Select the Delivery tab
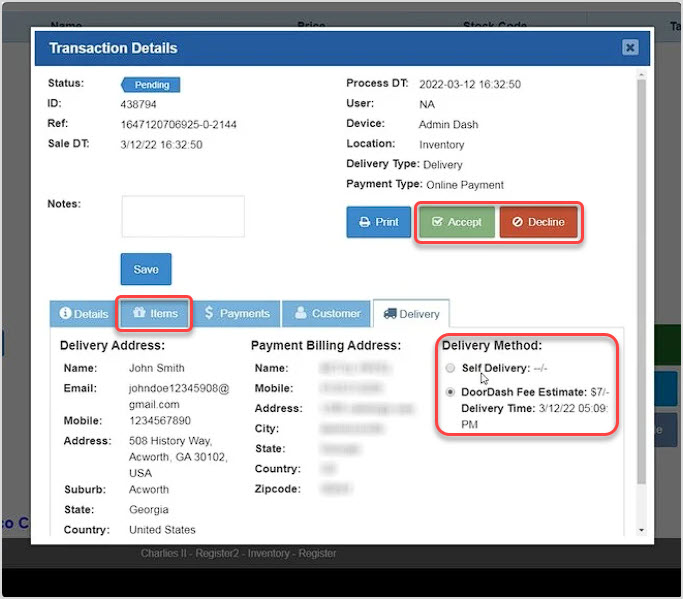 click(411, 314)
